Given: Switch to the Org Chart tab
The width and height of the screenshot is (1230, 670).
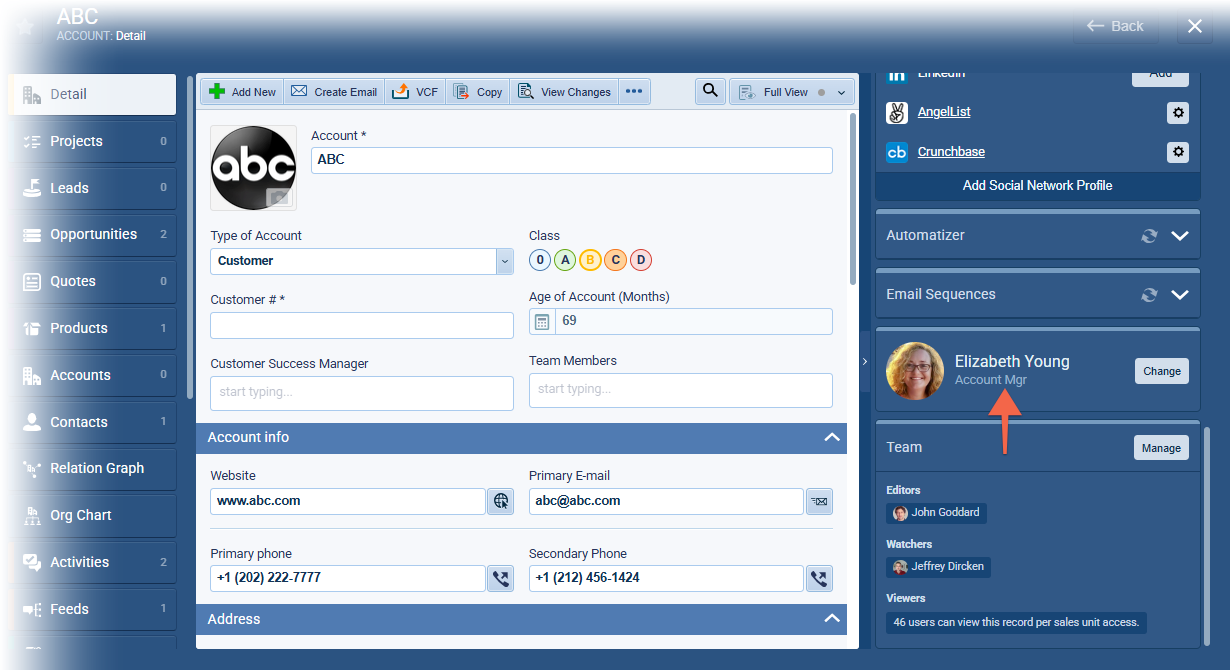Looking at the screenshot, I should pyautogui.click(x=81, y=516).
